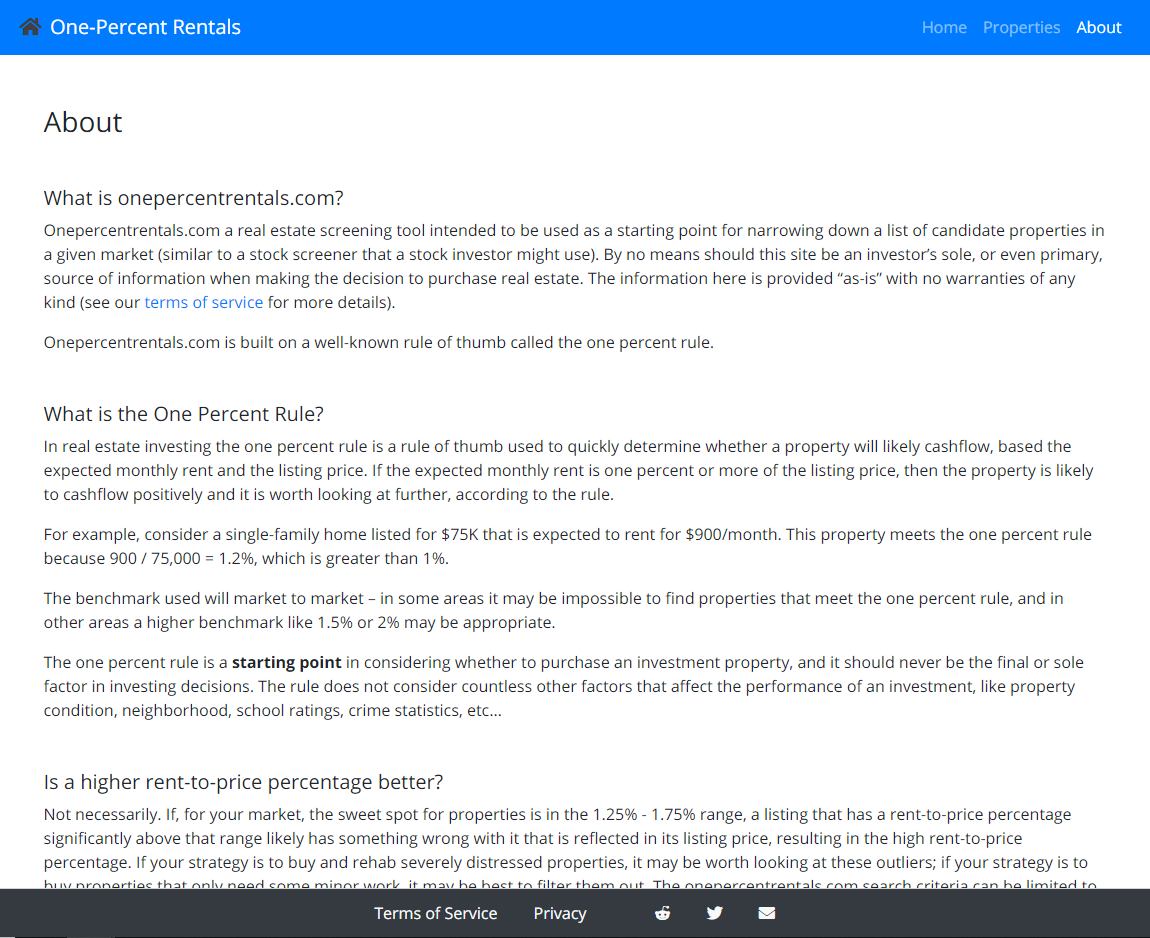This screenshot has width=1150, height=938.
Task: Click the 'About' page heading
Action: coord(83,122)
